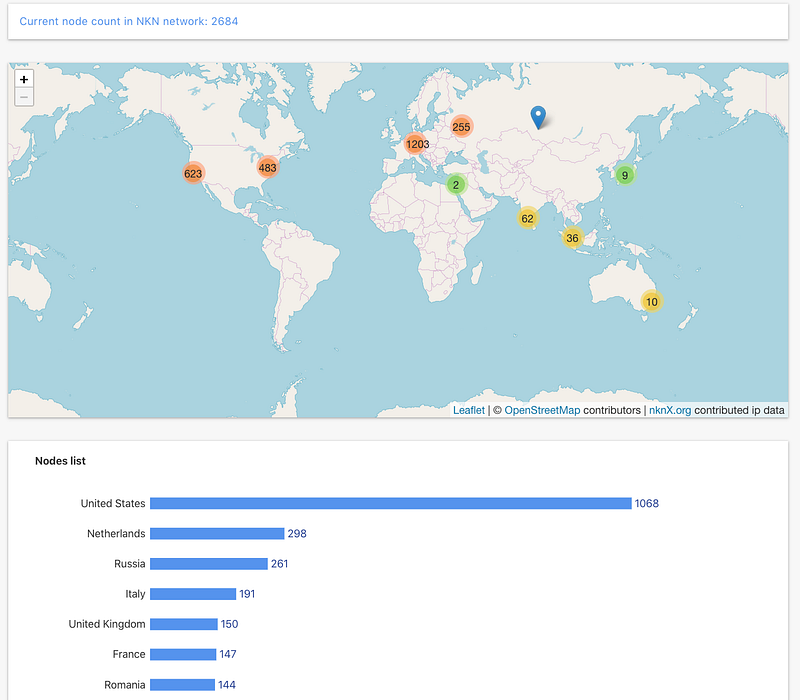
Task: Click the blue location pin marker
Action: 538,117
